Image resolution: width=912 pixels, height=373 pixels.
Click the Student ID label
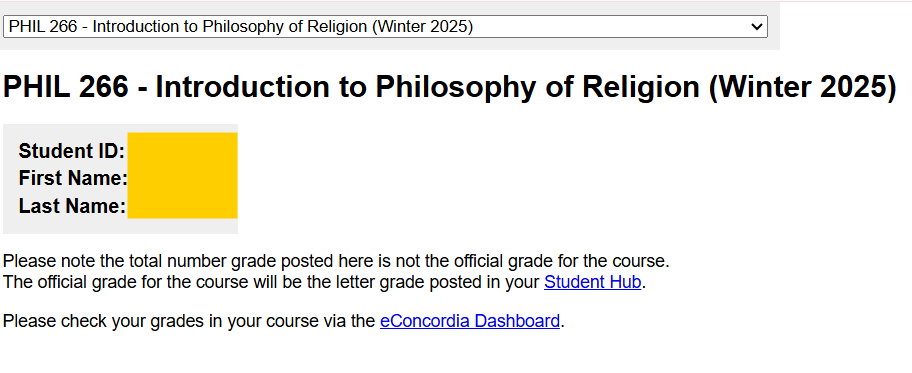tap(72, 151)
